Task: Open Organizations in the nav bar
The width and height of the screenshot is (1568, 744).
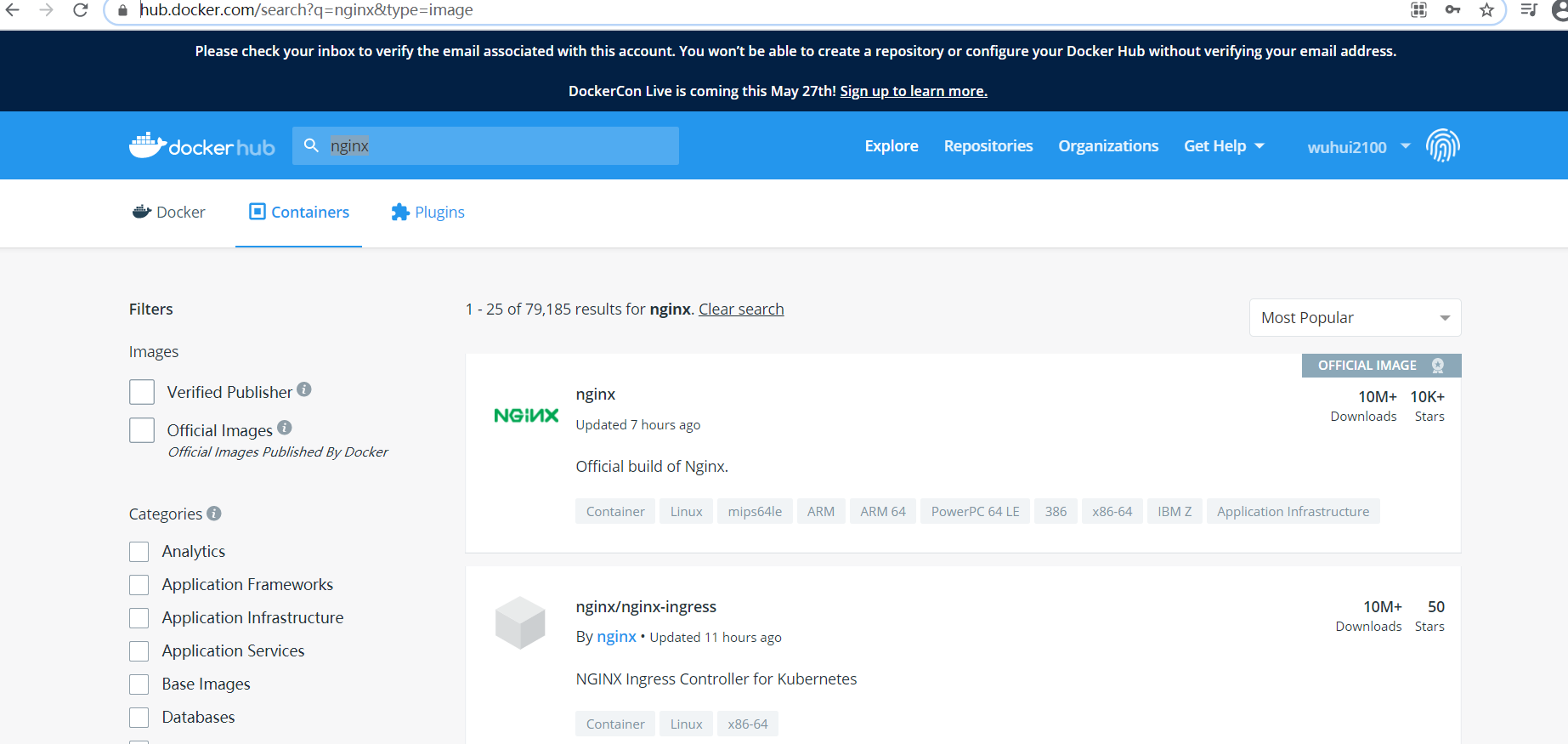Action: [x=1108, y=146]
